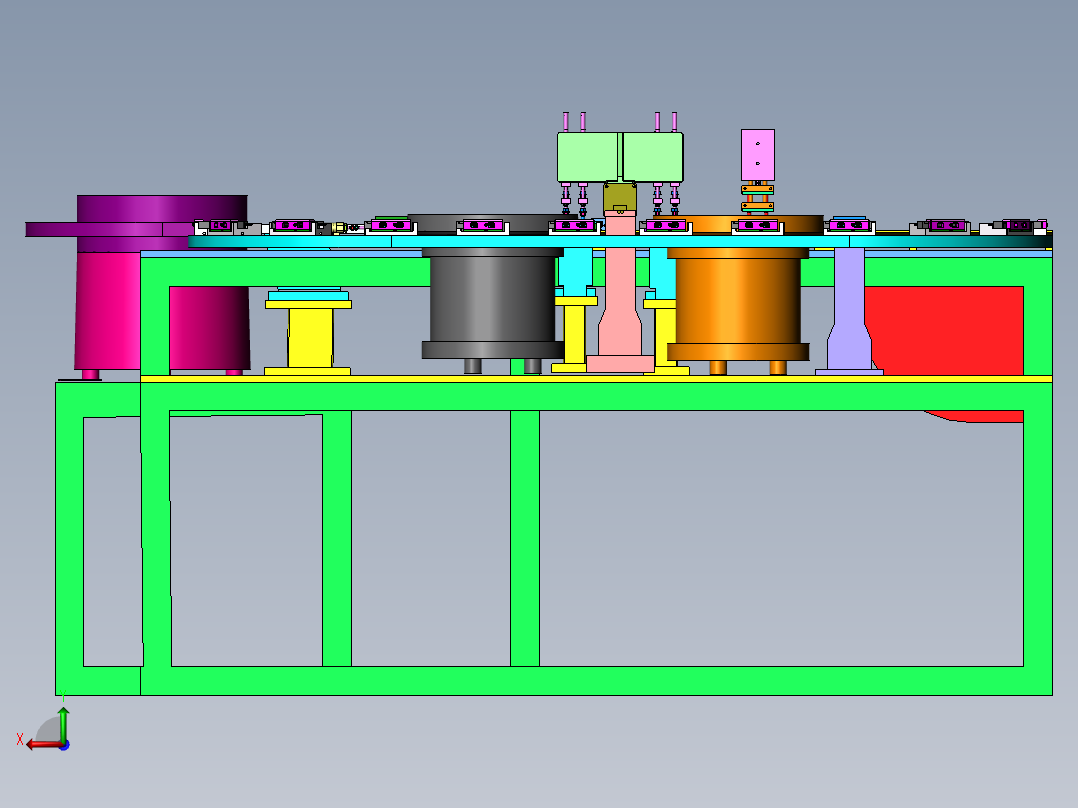The width and height of the screenshot is (1078, 808).
Task: Click the red X axis arrow of triad
Action: pyautogui.click(x=43, y=745)
